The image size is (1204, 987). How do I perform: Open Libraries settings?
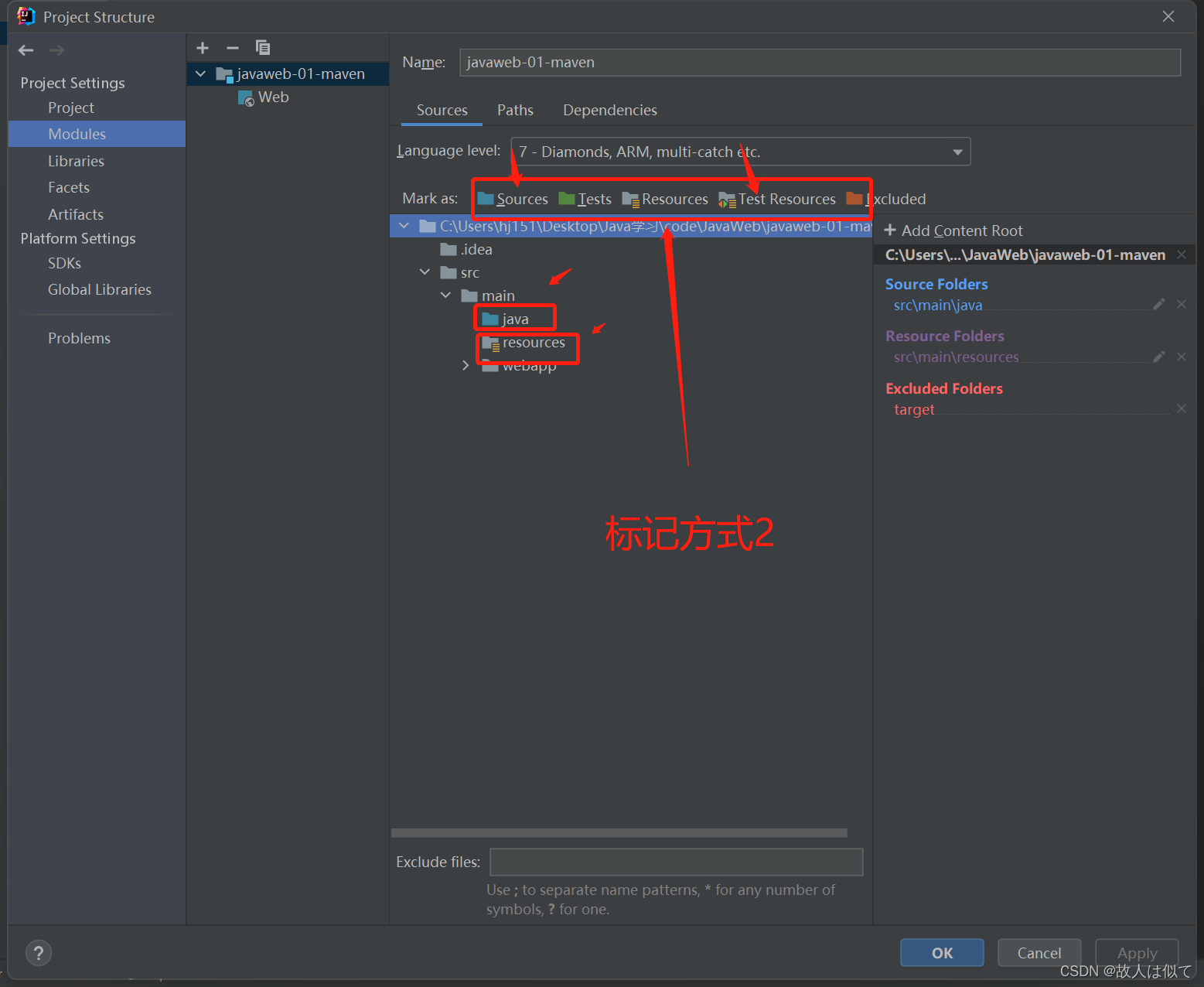click(x=76, y=161)
